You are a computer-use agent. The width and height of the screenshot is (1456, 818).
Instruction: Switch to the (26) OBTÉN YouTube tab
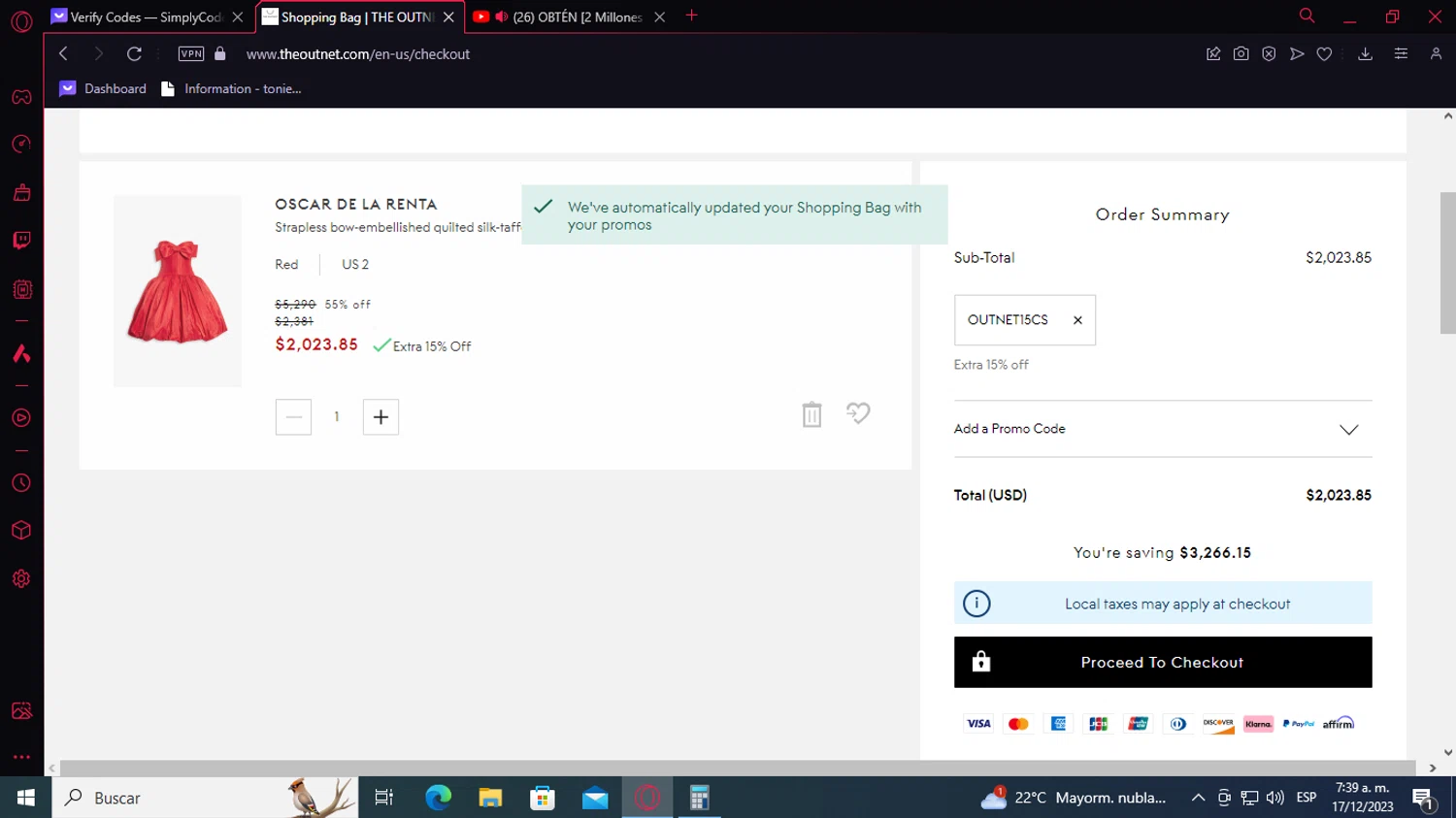[568, 17]
